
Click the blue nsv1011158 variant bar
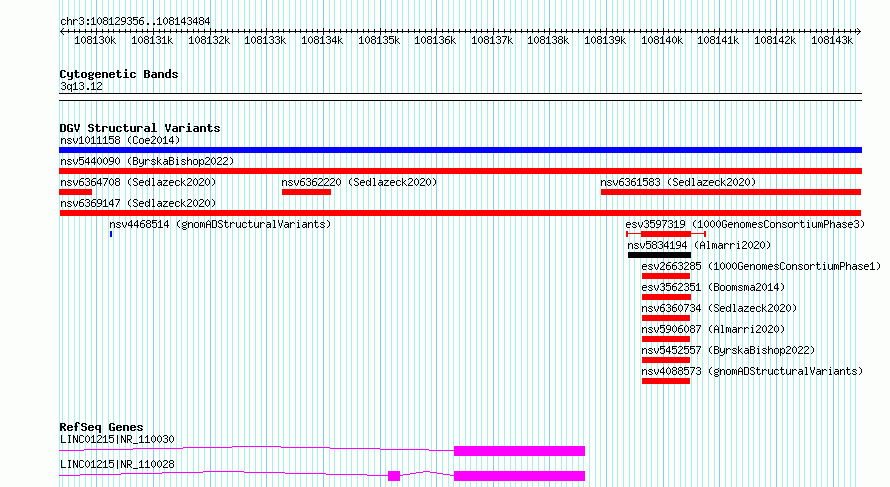(460, 150)
